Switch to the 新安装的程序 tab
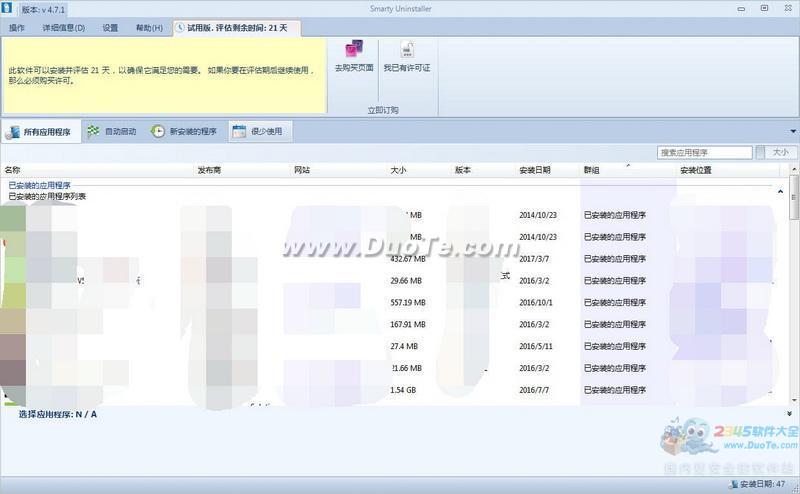 pyautogui.click(x=184, y=132)
